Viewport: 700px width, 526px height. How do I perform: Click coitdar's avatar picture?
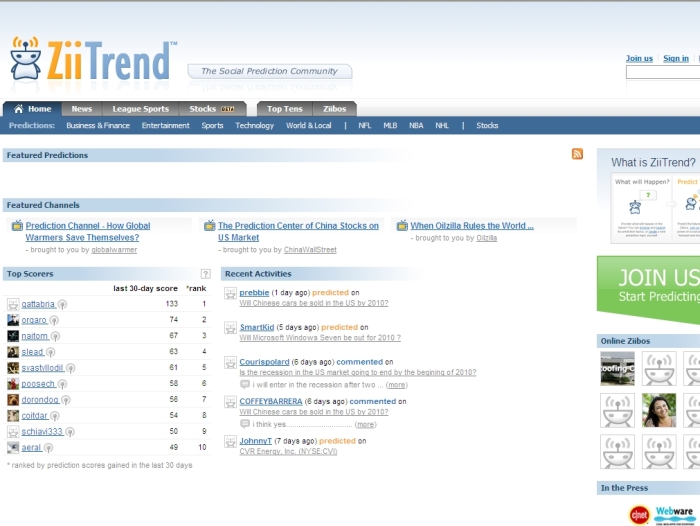click(x=13, y=416)
